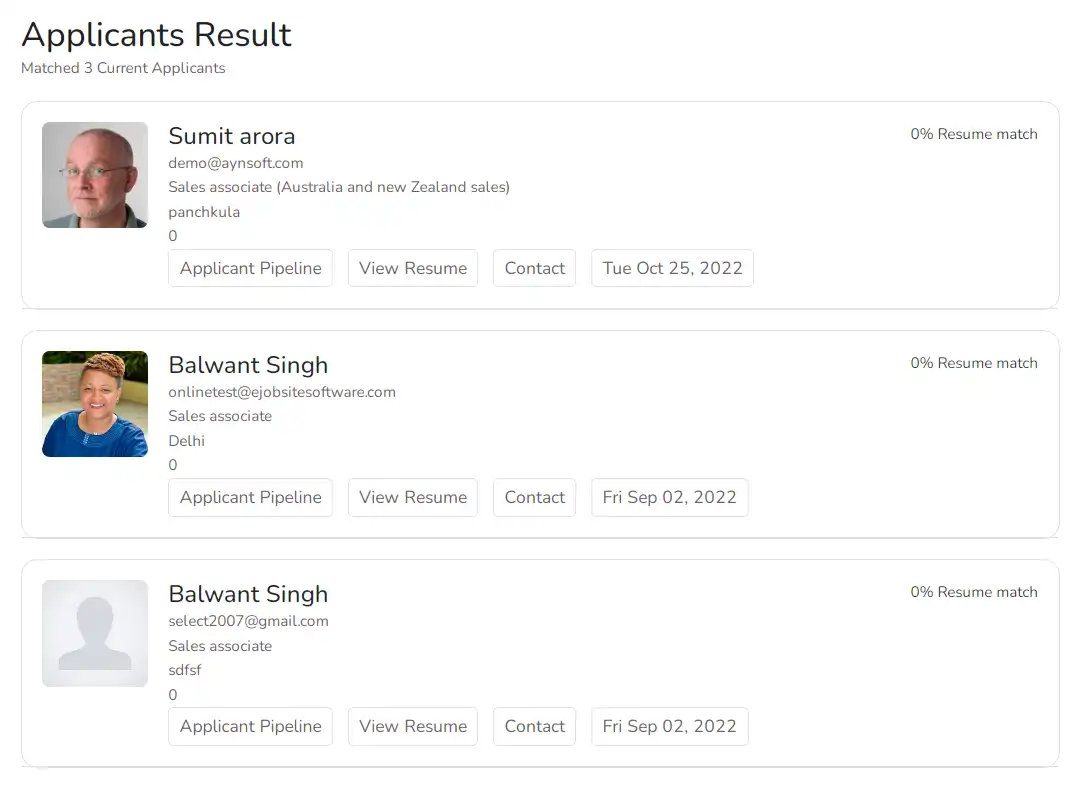Contact Sumit arora

point(535,268)
